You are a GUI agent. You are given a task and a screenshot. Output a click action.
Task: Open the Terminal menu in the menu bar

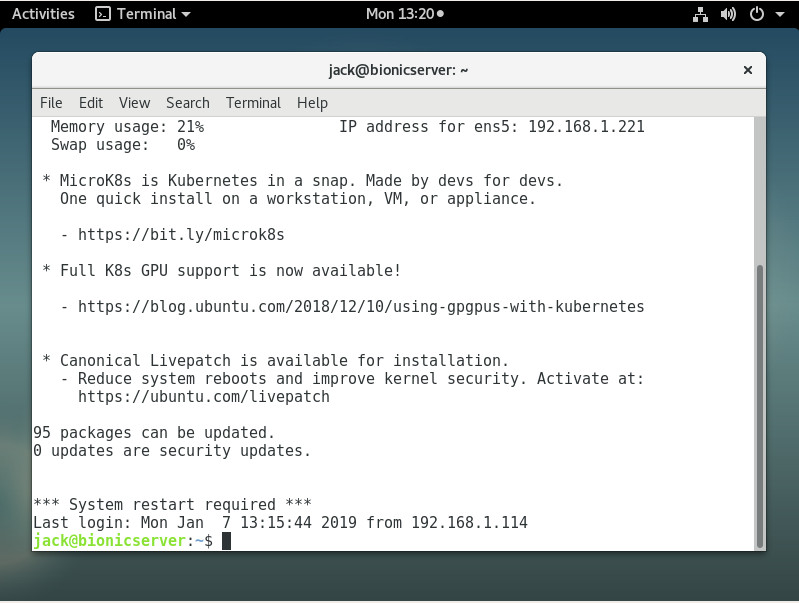coord(253,103)
